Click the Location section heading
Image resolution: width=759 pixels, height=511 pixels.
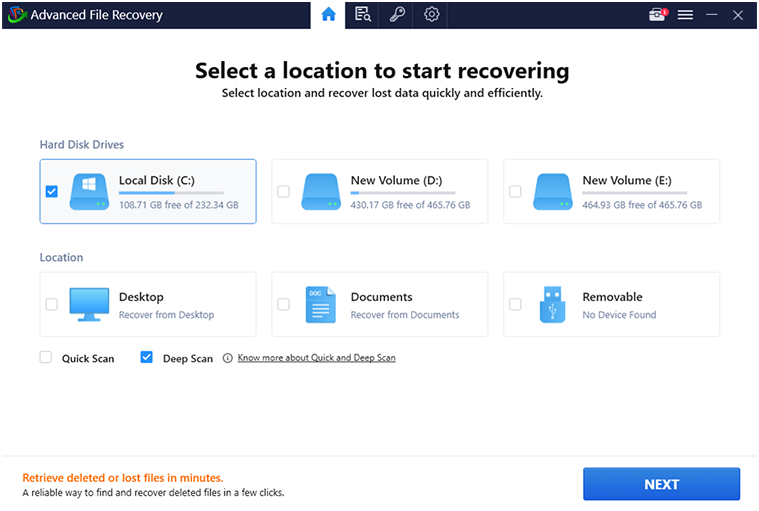(61, 257)
